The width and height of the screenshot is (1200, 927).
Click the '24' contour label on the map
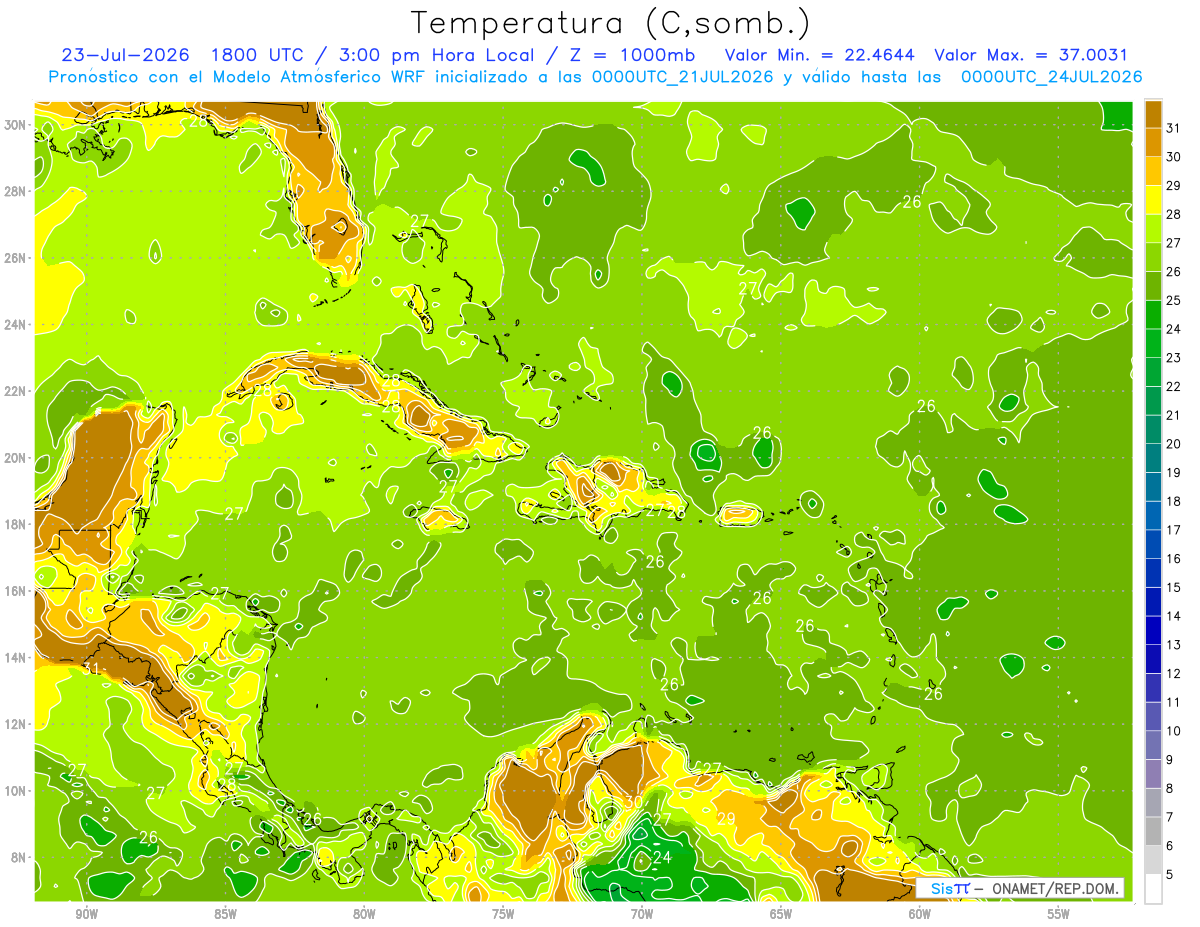(662, 858)
